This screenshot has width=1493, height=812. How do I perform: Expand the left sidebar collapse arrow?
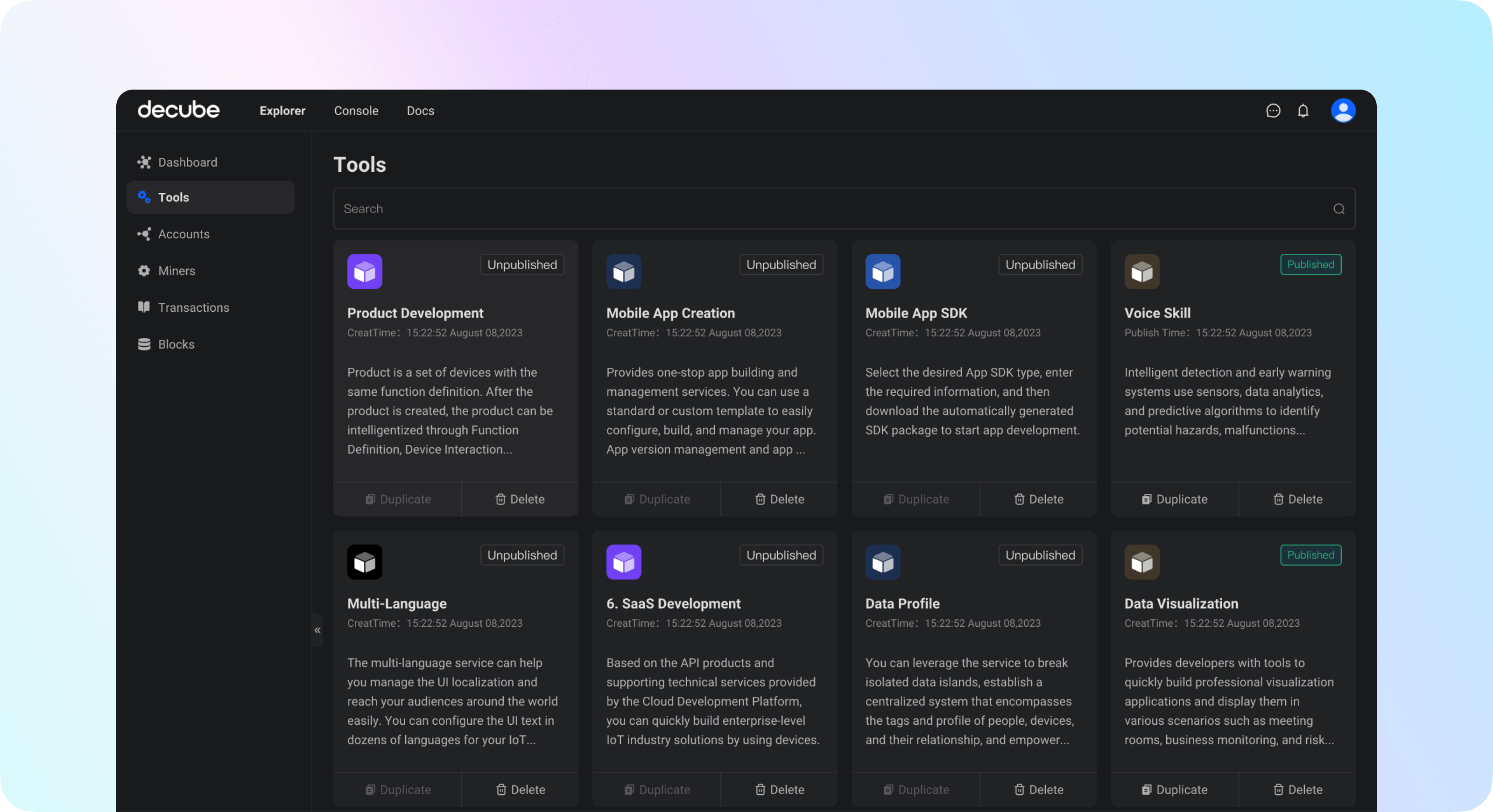pos(318,630)
